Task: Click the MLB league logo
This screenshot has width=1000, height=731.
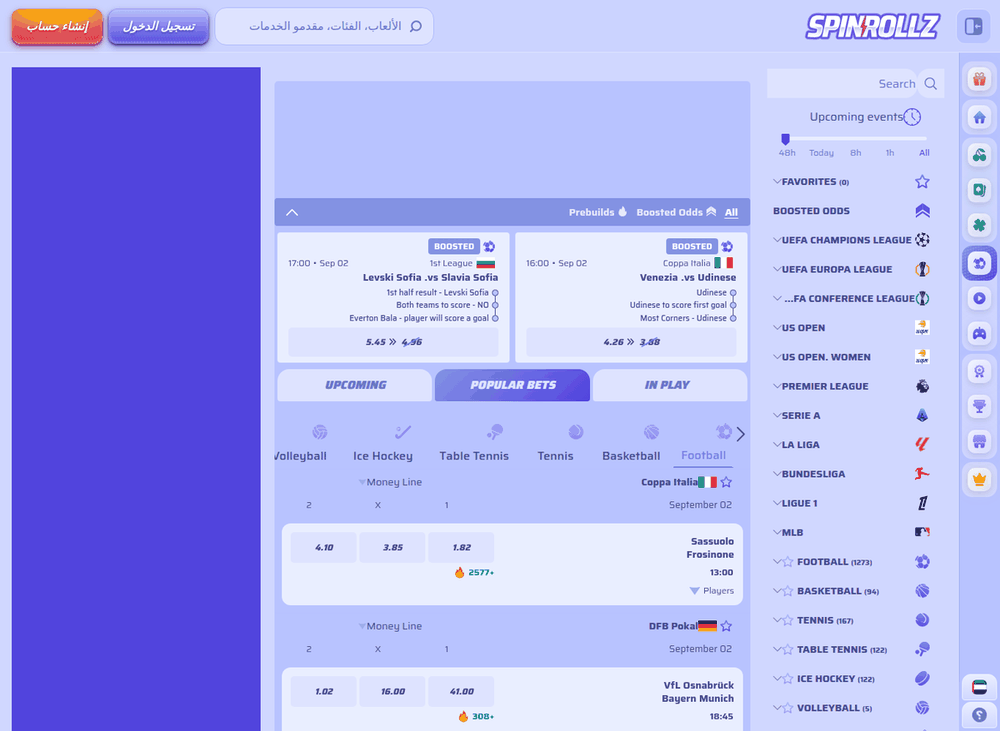Action: (922, 532)
